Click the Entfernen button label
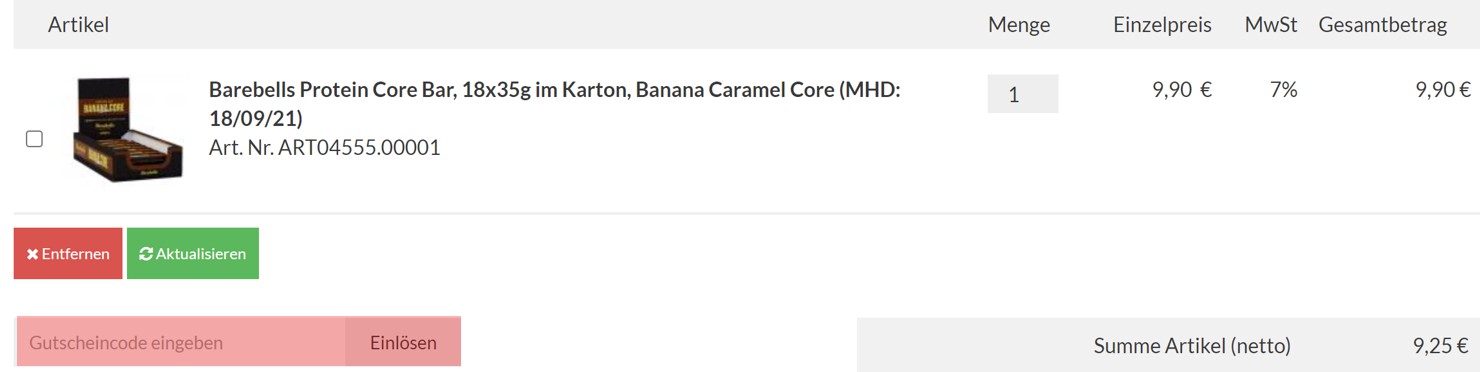The width and height of the screenshot is (1480, 372). pyautogui.click(x=76, y=254)
